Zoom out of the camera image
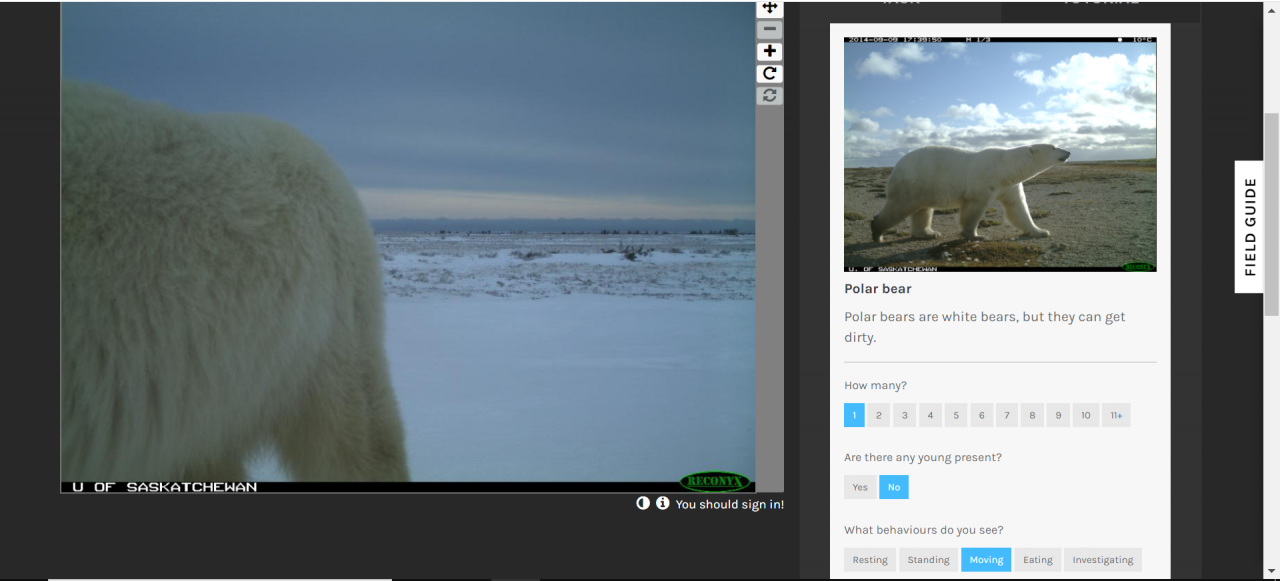This screenshot has width=1280, height=581. 769,29
